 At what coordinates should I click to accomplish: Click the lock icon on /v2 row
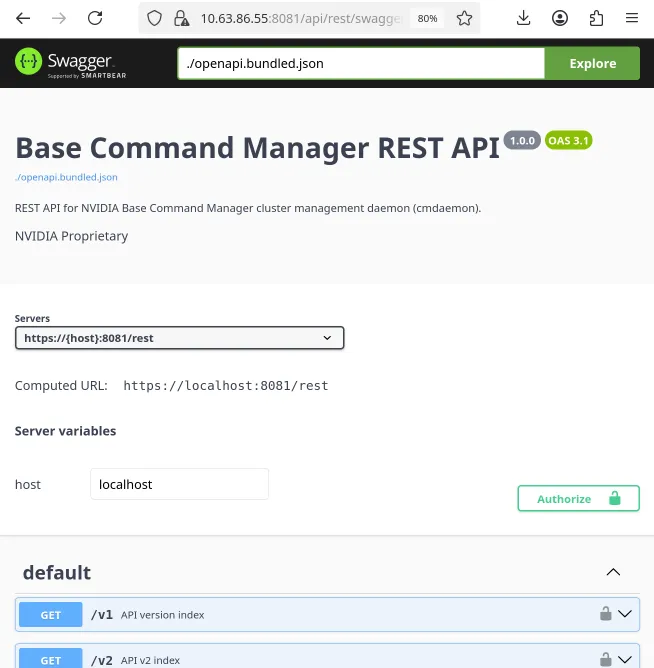[605, 659]
